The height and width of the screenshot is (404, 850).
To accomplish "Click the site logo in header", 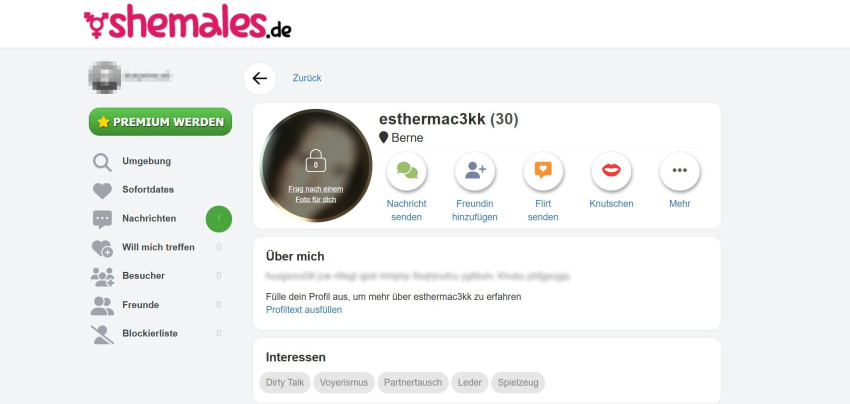I will tap(188, 23).
